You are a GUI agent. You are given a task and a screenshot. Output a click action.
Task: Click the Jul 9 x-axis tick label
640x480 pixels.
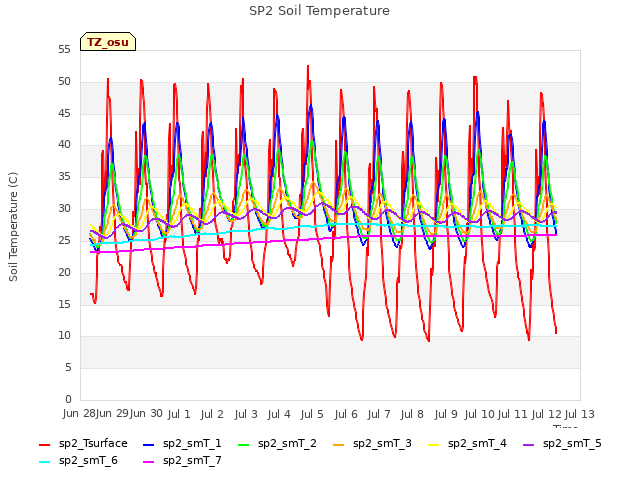pyautogui.click(x=446, y=414)
